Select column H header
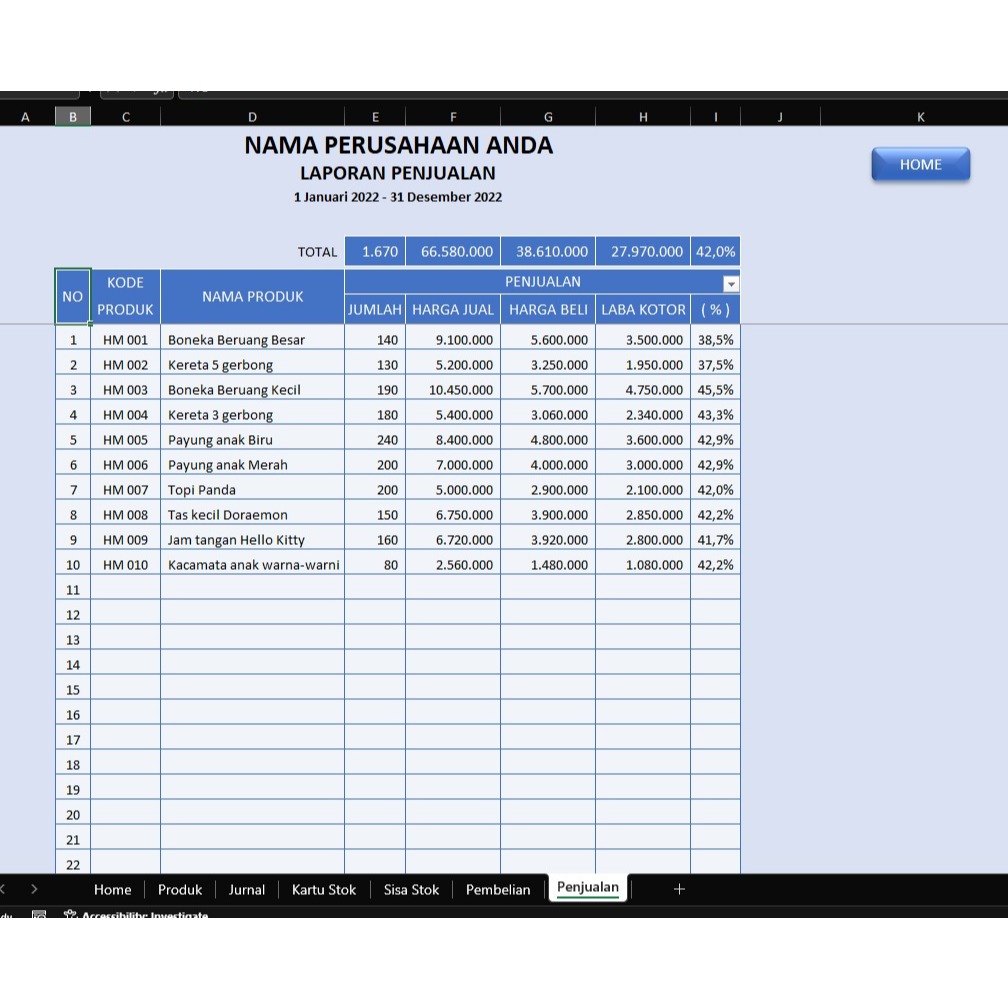The image size is (1008, 1008). [643, 117]
